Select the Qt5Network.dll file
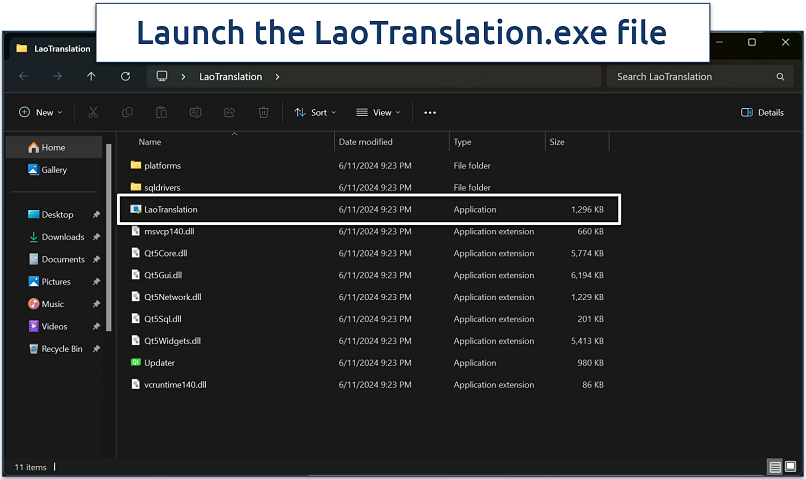Screen dimensions: 806x479 pyautogui.click(x=369, y=297)
